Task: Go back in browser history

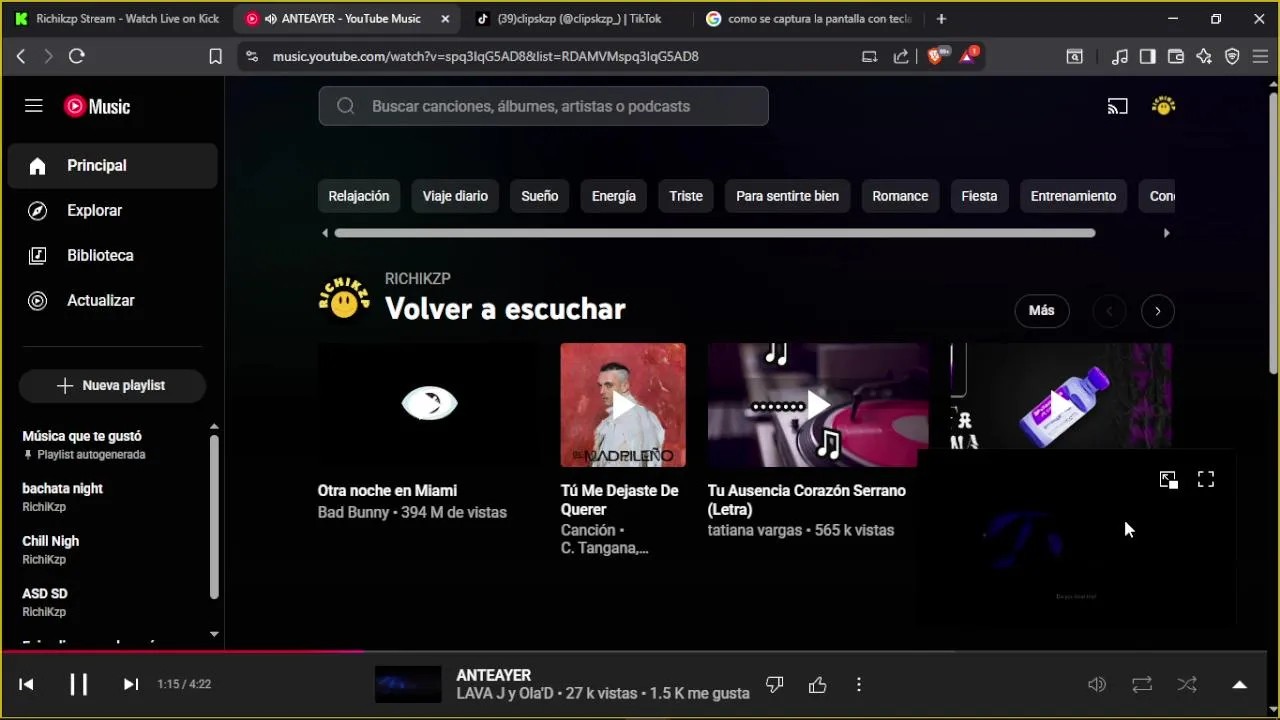Action: point(21,57)
